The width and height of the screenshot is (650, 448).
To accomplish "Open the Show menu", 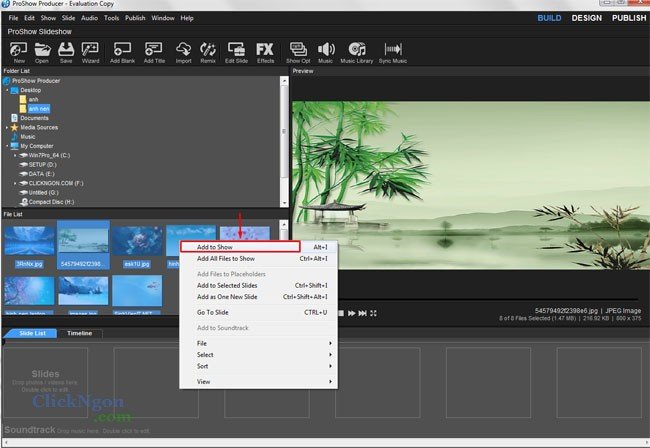I will pos(48,18).
